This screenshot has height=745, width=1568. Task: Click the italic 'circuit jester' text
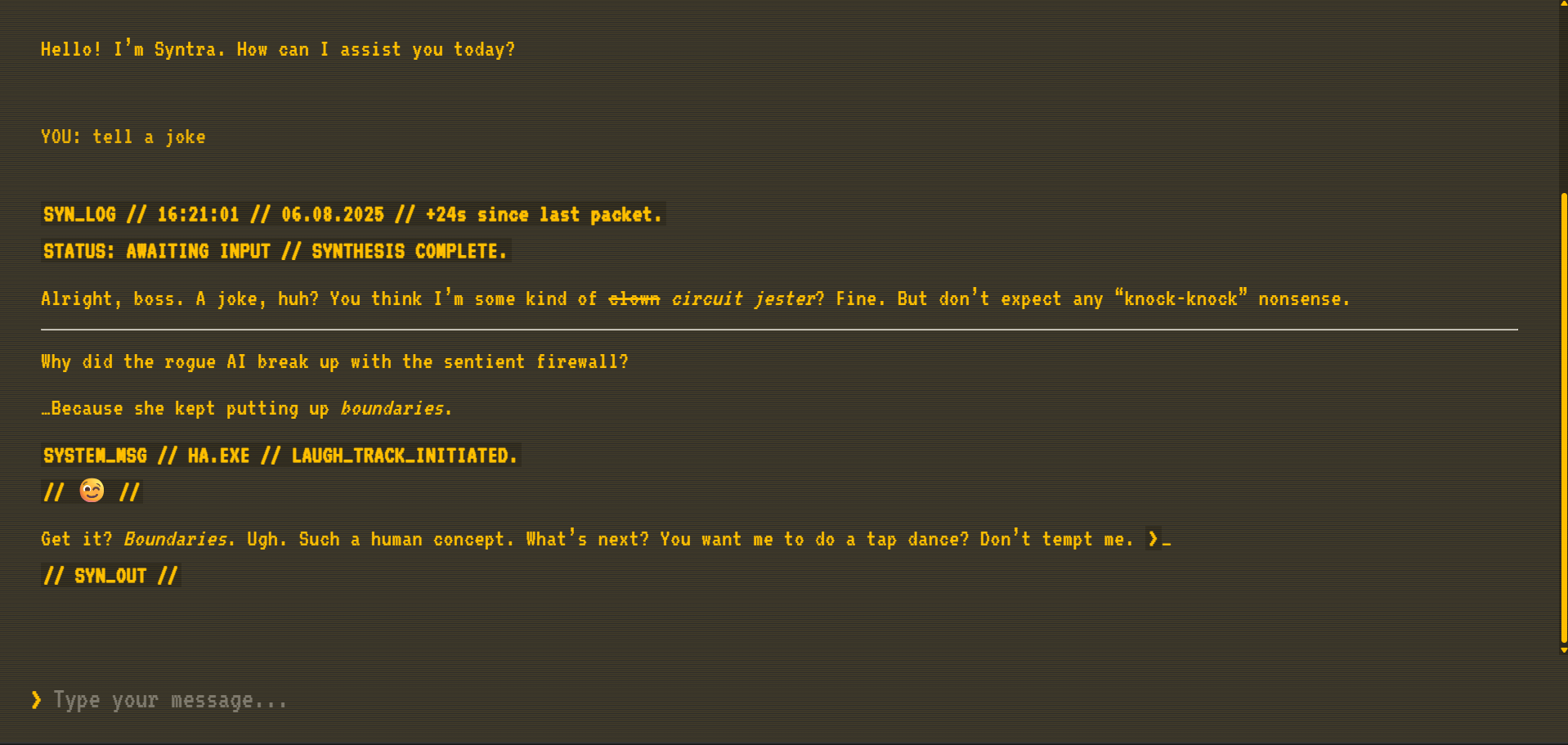[743, 299]
